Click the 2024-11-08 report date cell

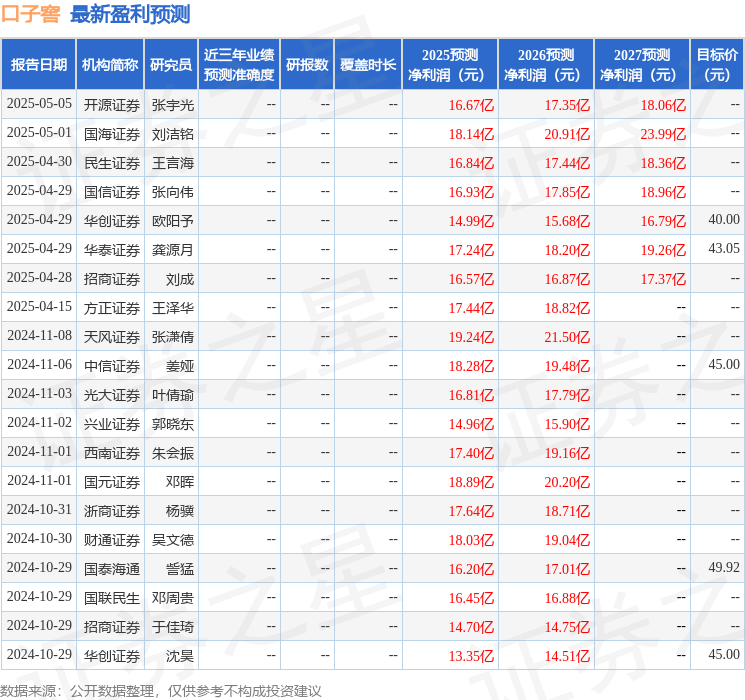39,337
